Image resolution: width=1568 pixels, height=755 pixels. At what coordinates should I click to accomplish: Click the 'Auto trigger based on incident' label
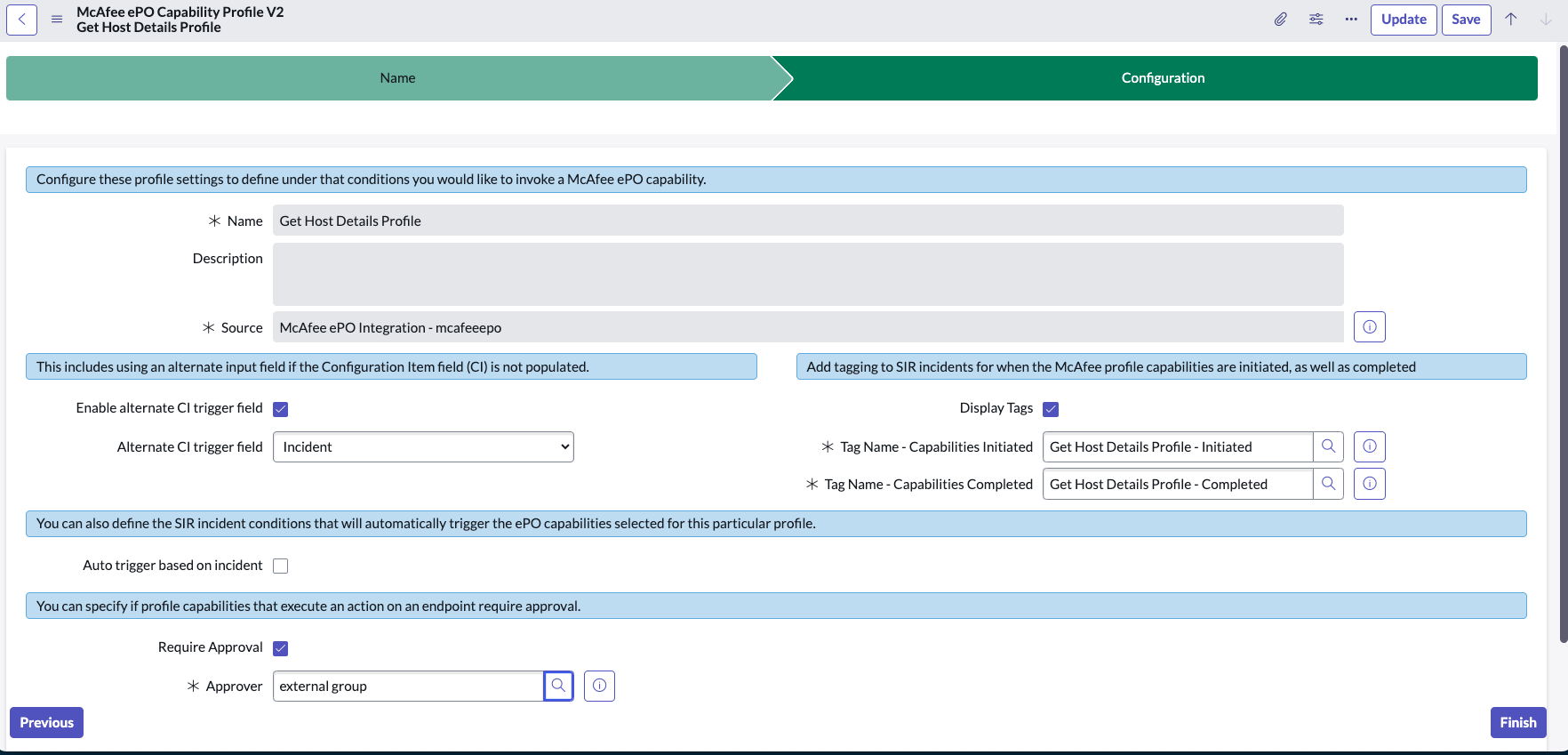pyautogui.click(x=172, y=566)
